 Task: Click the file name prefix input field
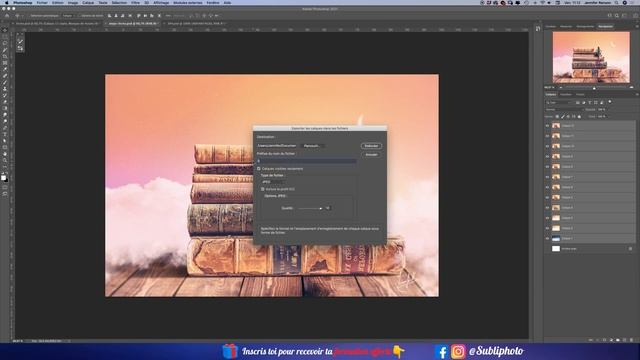[x=307, y=161]
